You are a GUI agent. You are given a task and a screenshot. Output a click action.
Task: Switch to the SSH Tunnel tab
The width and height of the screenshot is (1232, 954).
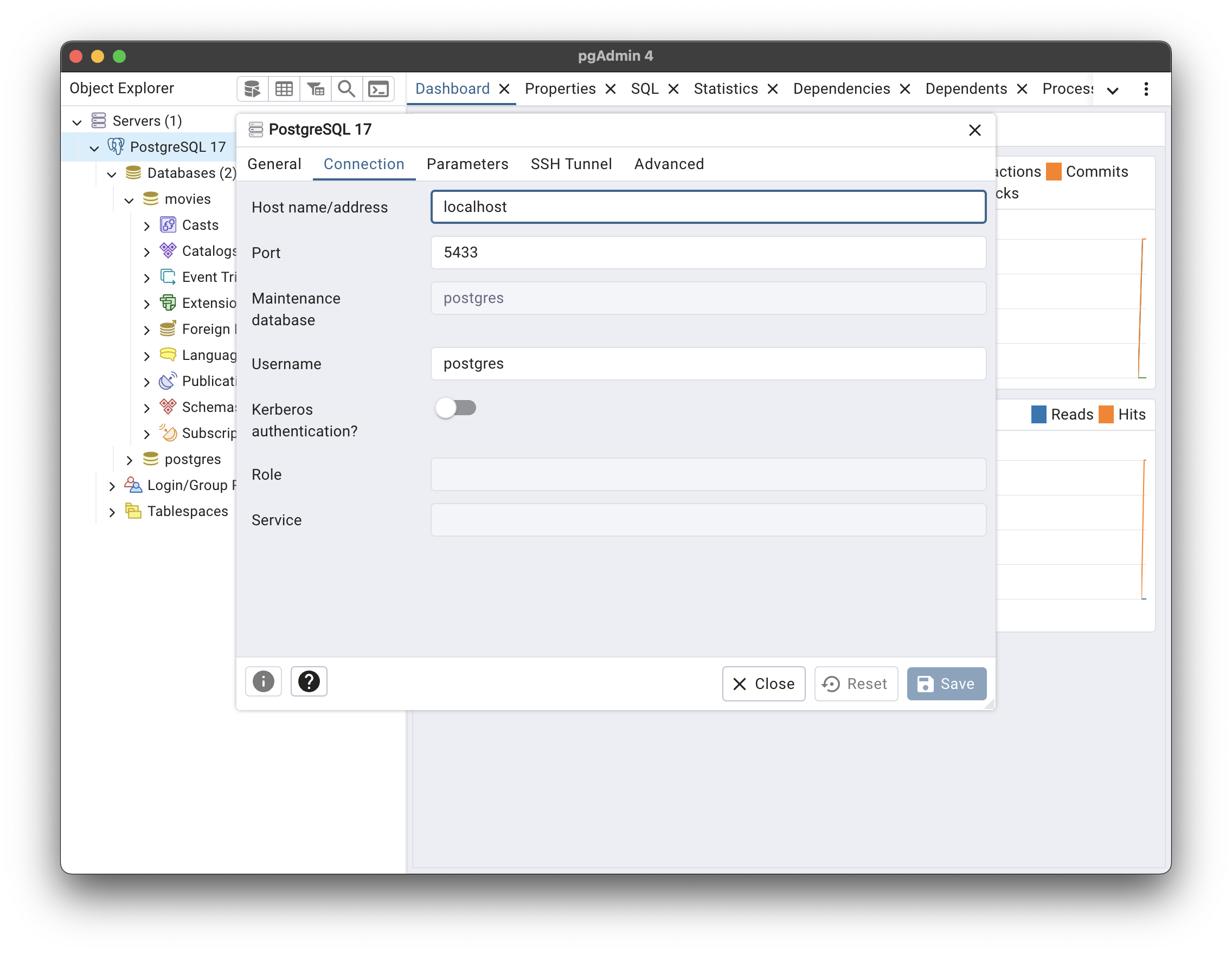click(x=571, y=164)
